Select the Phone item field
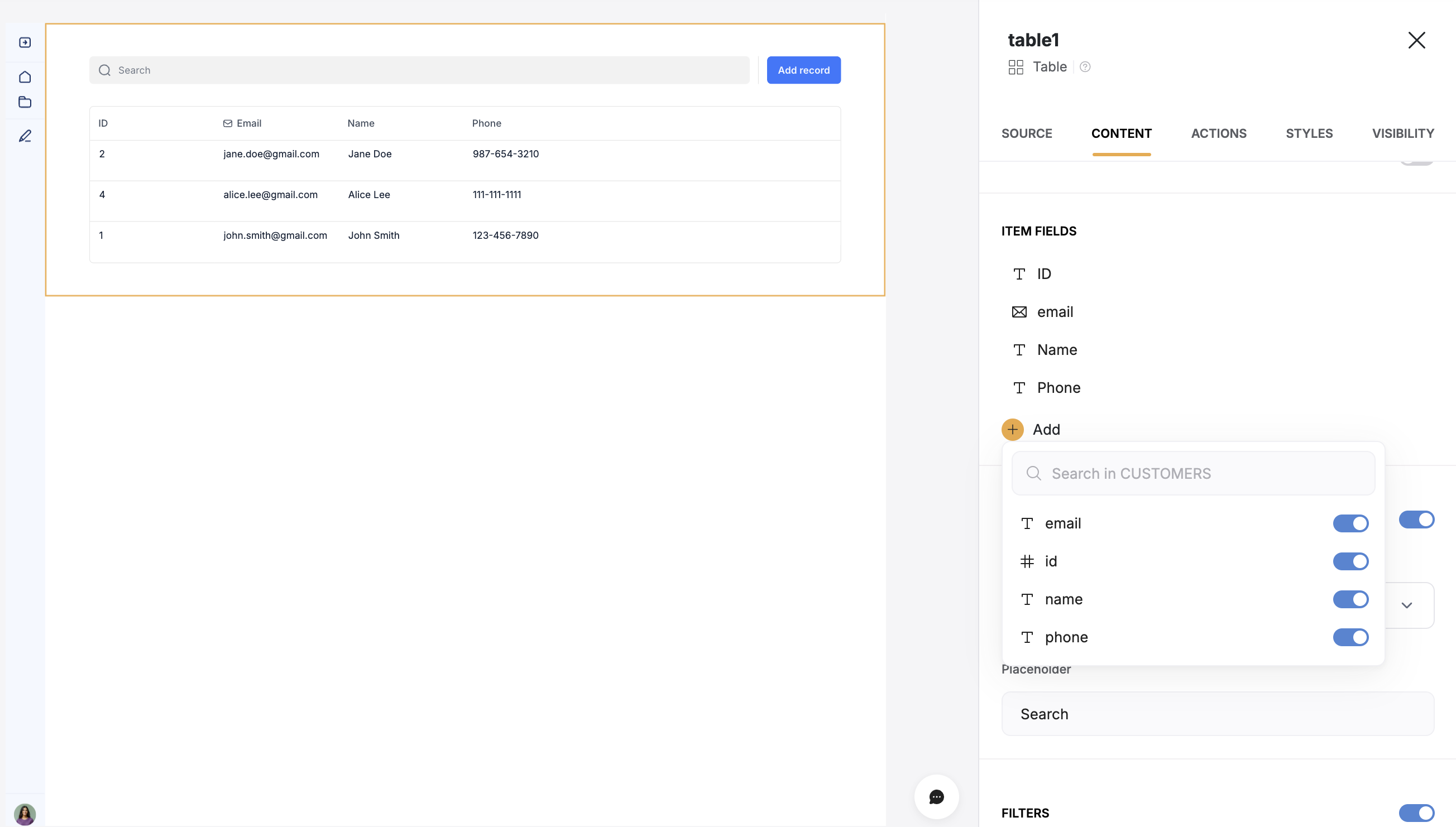Viewport: 1456px width, 827px height. (1059, 388)
